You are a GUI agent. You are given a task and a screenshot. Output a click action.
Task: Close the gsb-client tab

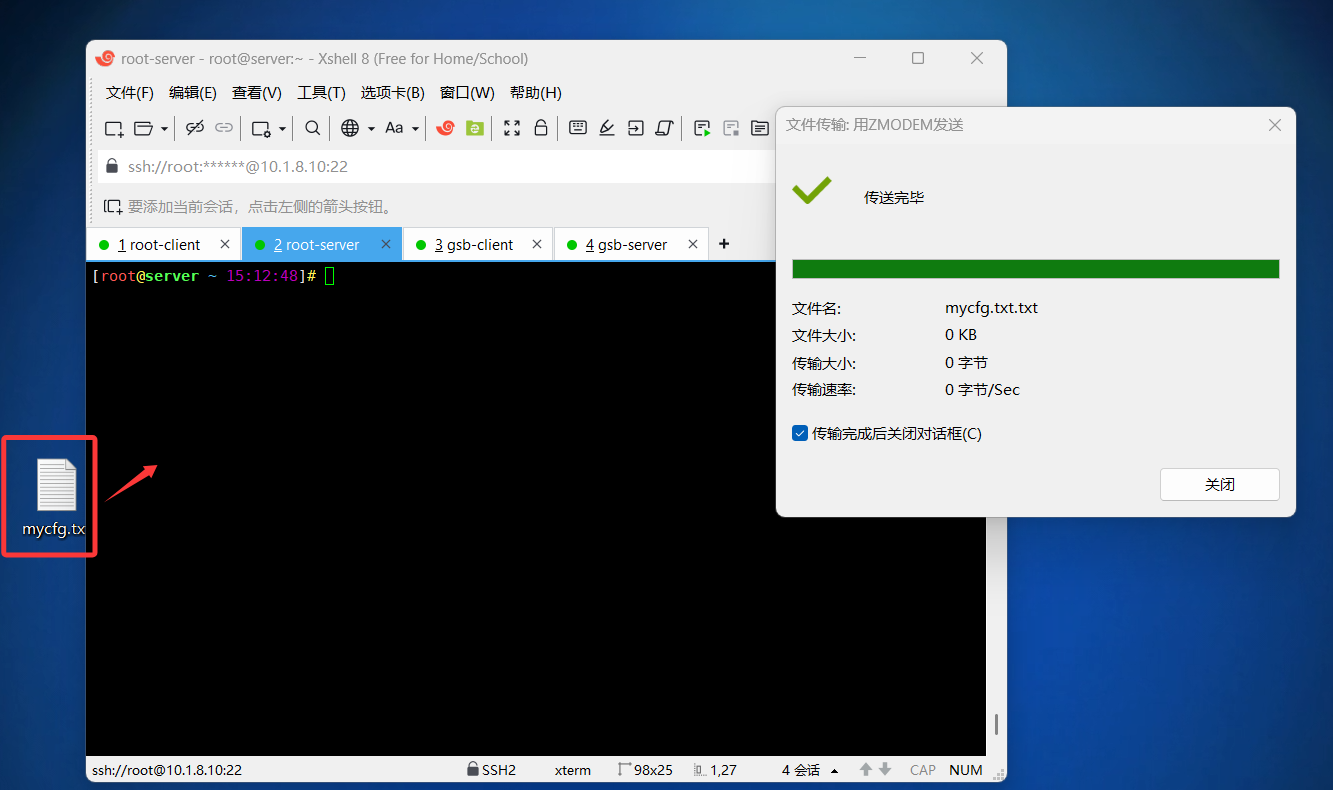[537, 244]
